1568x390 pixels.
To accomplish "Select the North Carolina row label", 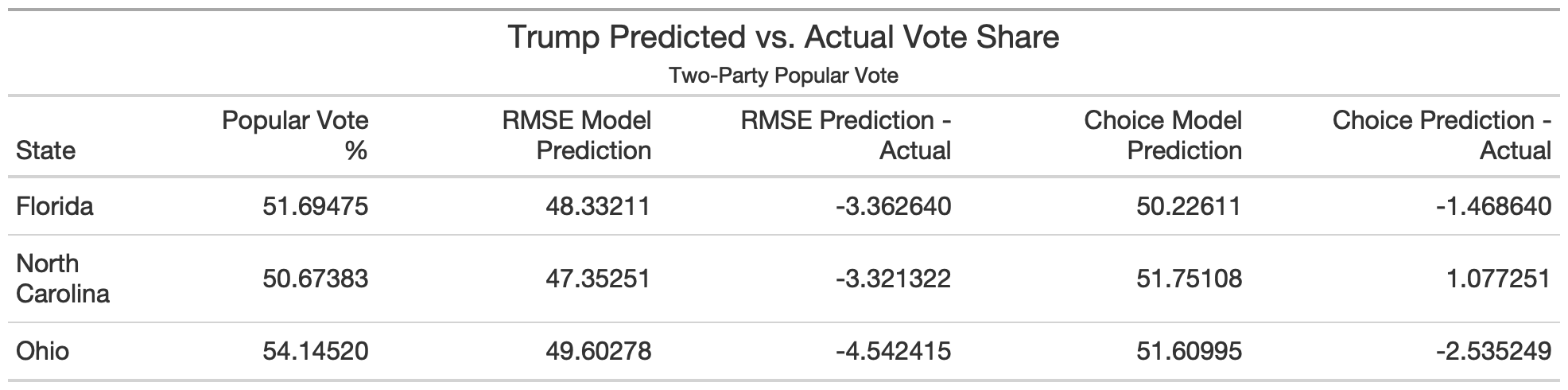I will 63,279.
